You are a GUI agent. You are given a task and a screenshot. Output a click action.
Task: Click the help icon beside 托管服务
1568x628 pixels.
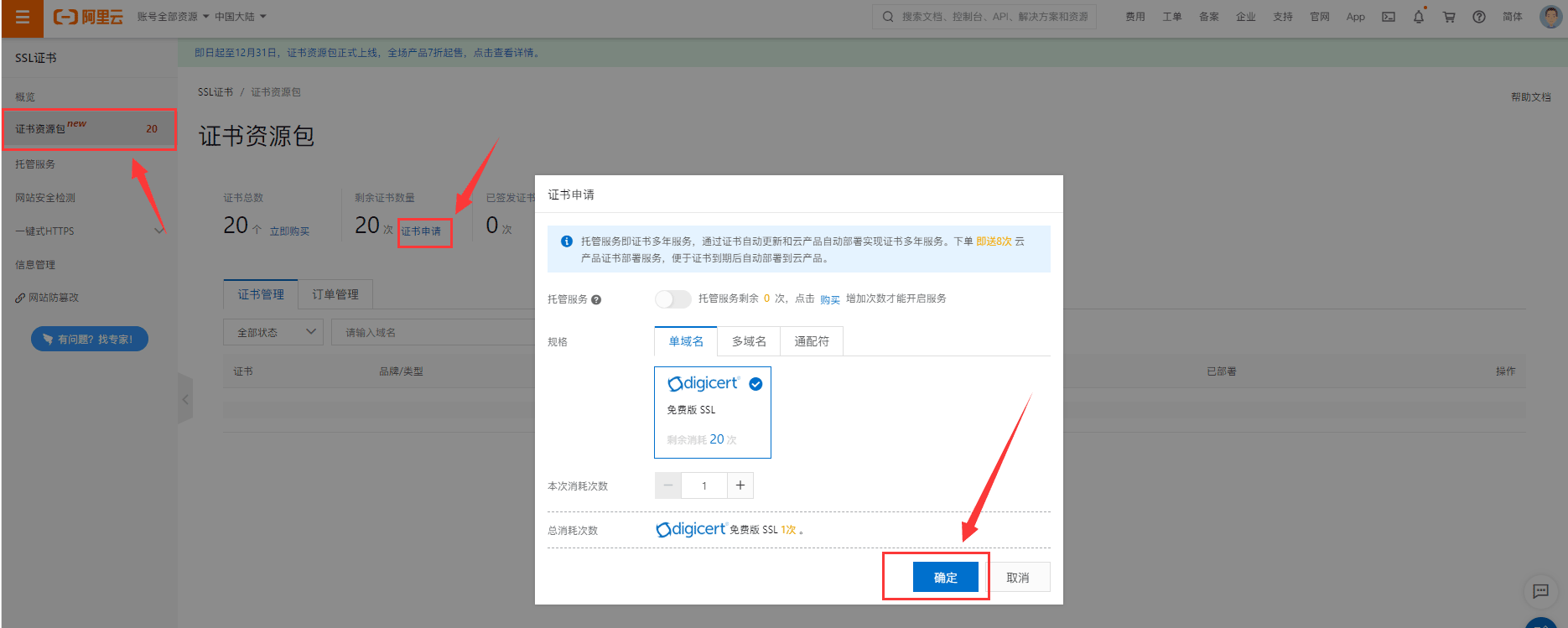[x=596, y=299]
